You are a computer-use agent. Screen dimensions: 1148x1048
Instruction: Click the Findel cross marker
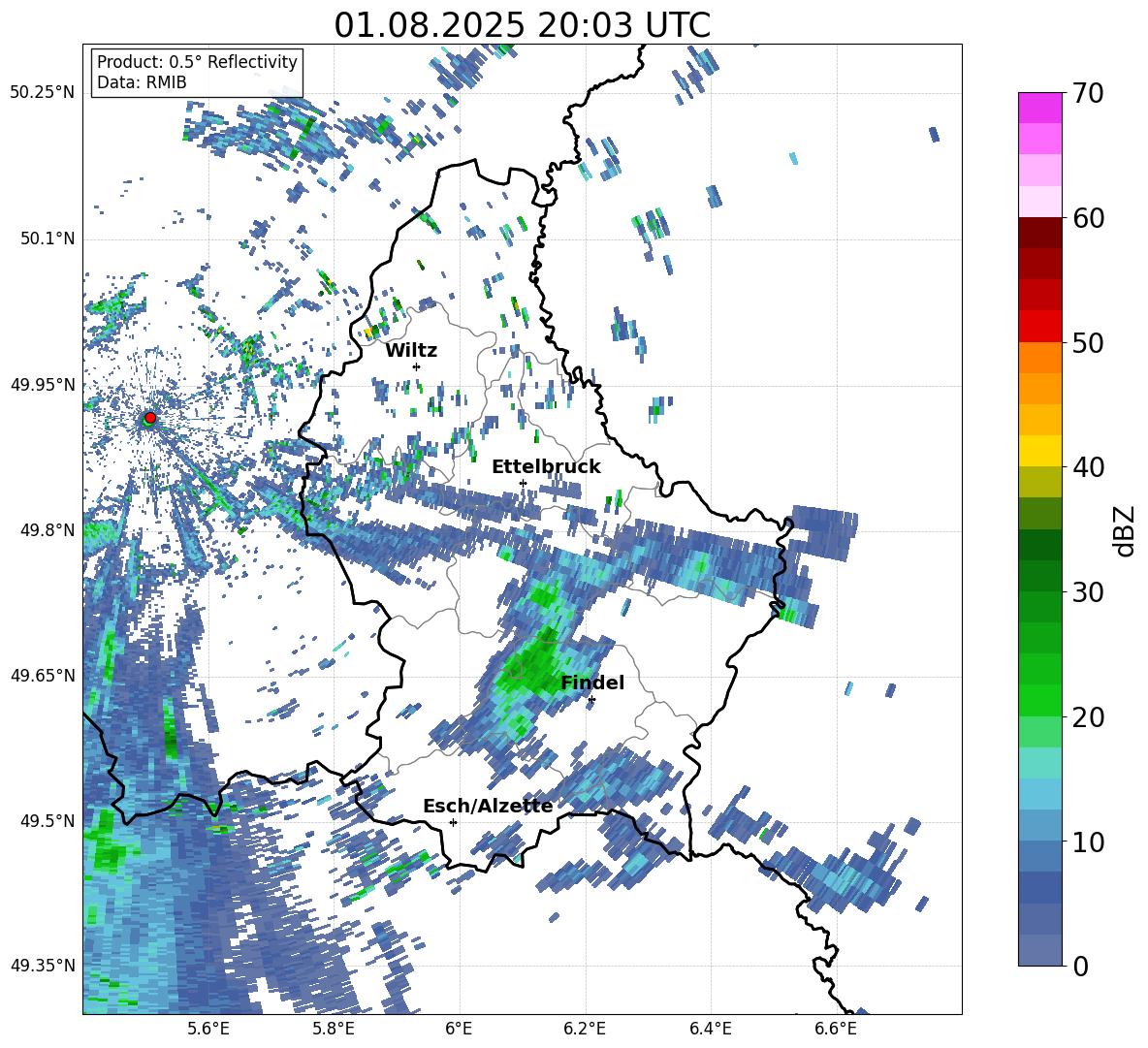591,700
